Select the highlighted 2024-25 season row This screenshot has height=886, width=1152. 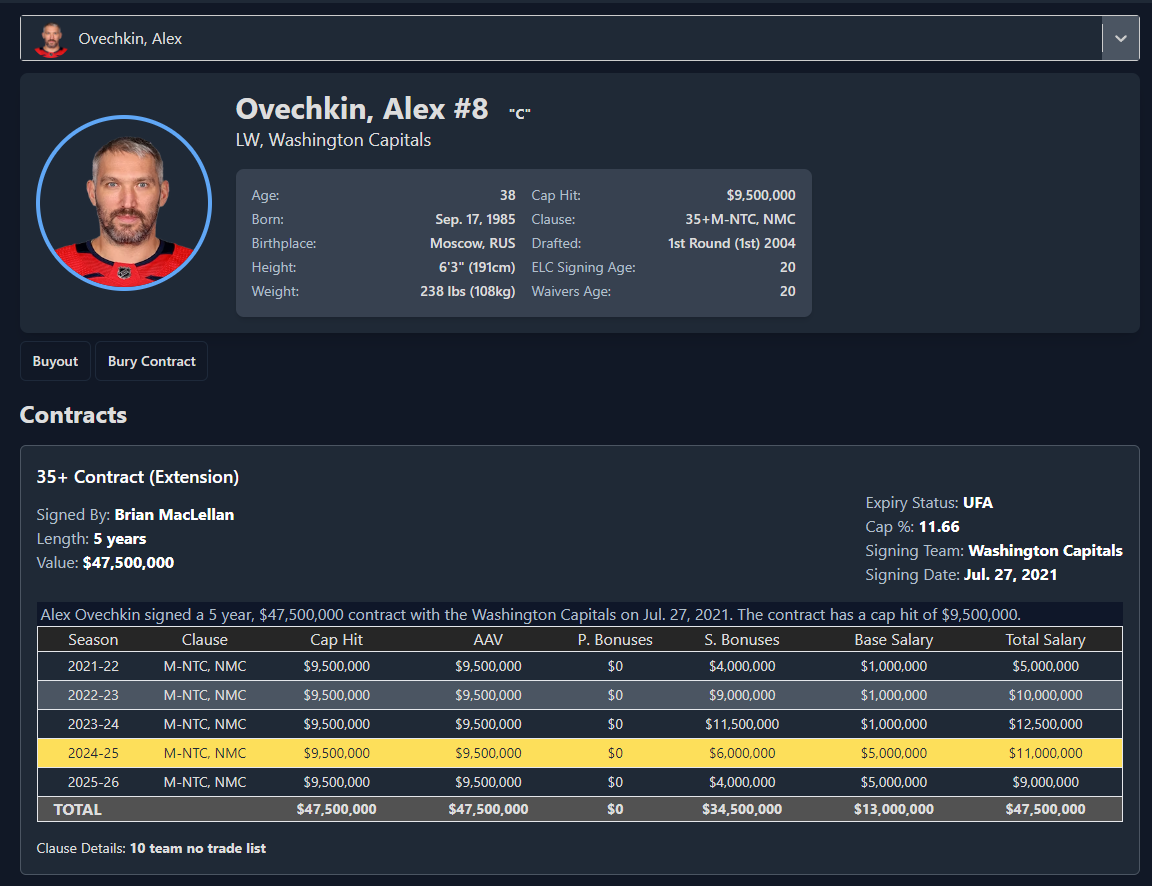(580, 753)
